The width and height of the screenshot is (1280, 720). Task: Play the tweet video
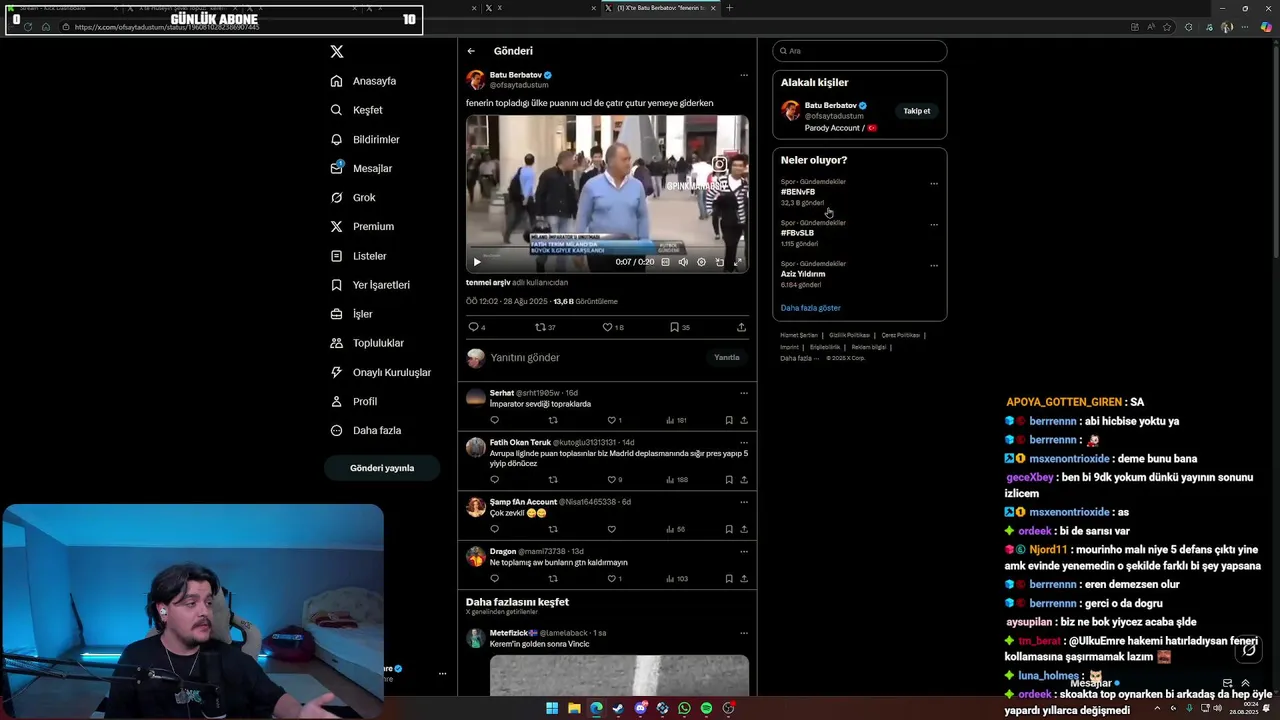477,262
